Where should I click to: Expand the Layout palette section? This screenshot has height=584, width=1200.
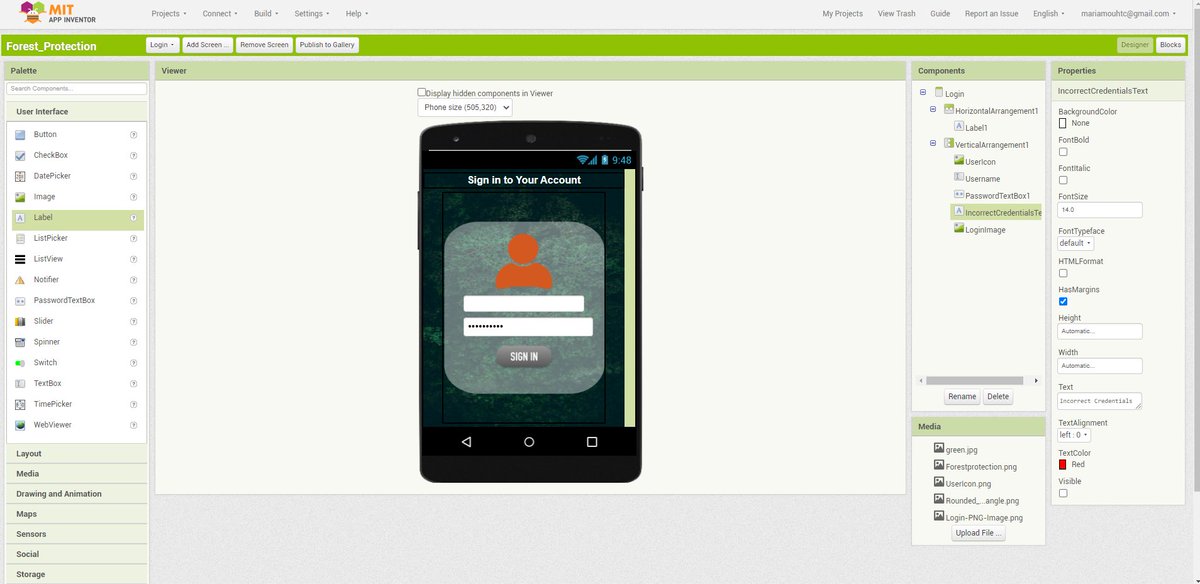(x=78, y=454)
